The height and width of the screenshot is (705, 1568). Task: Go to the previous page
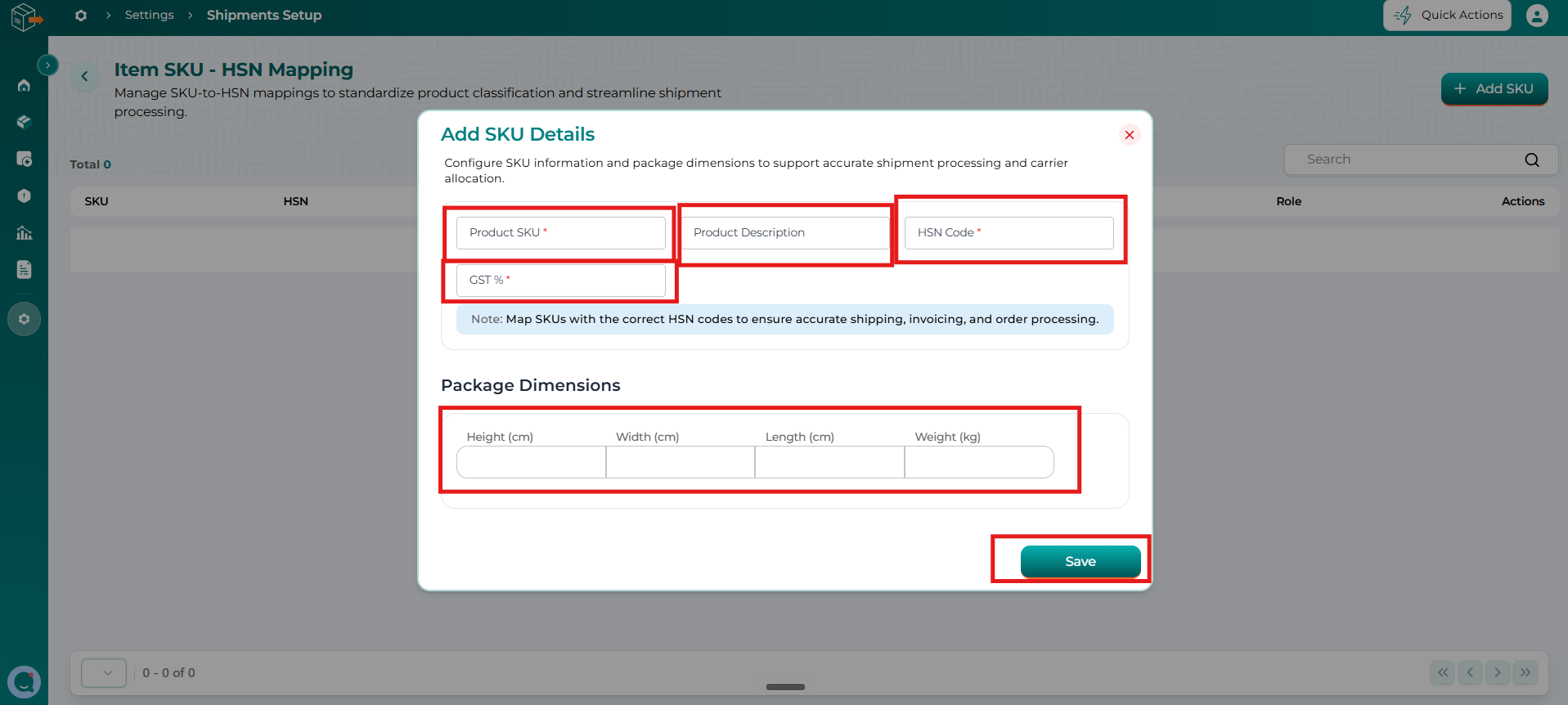[x=1470, y=672]
